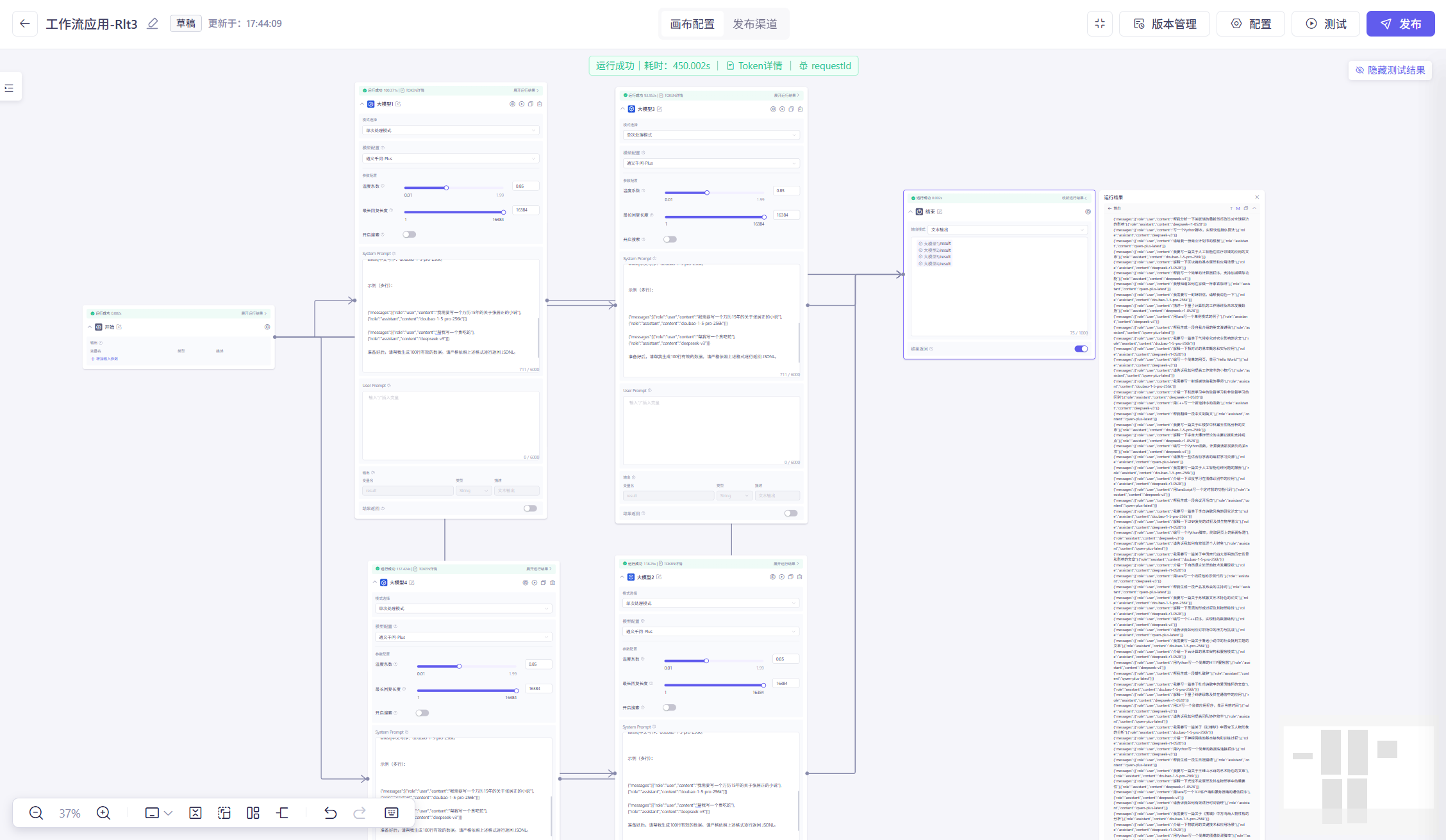The image size is (1446, 840).
Task: Toggle 结果返回 switch in 结束 node
Action: 1081,349
